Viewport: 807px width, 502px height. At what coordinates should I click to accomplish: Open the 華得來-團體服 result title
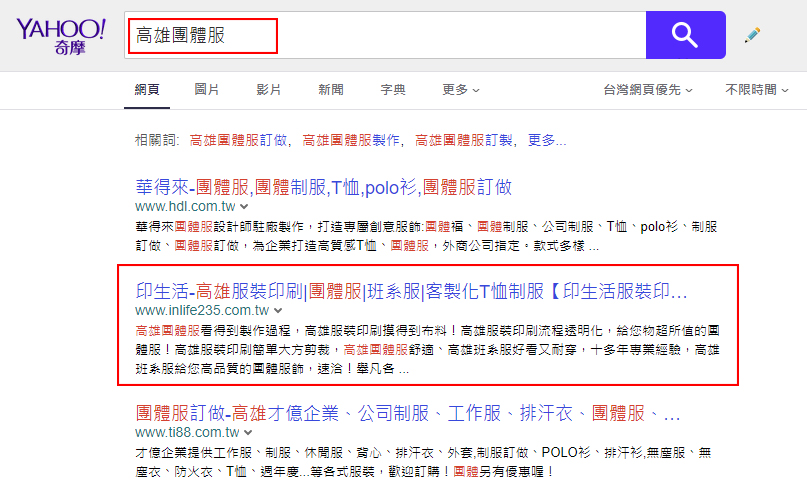[x=324, y=187]
